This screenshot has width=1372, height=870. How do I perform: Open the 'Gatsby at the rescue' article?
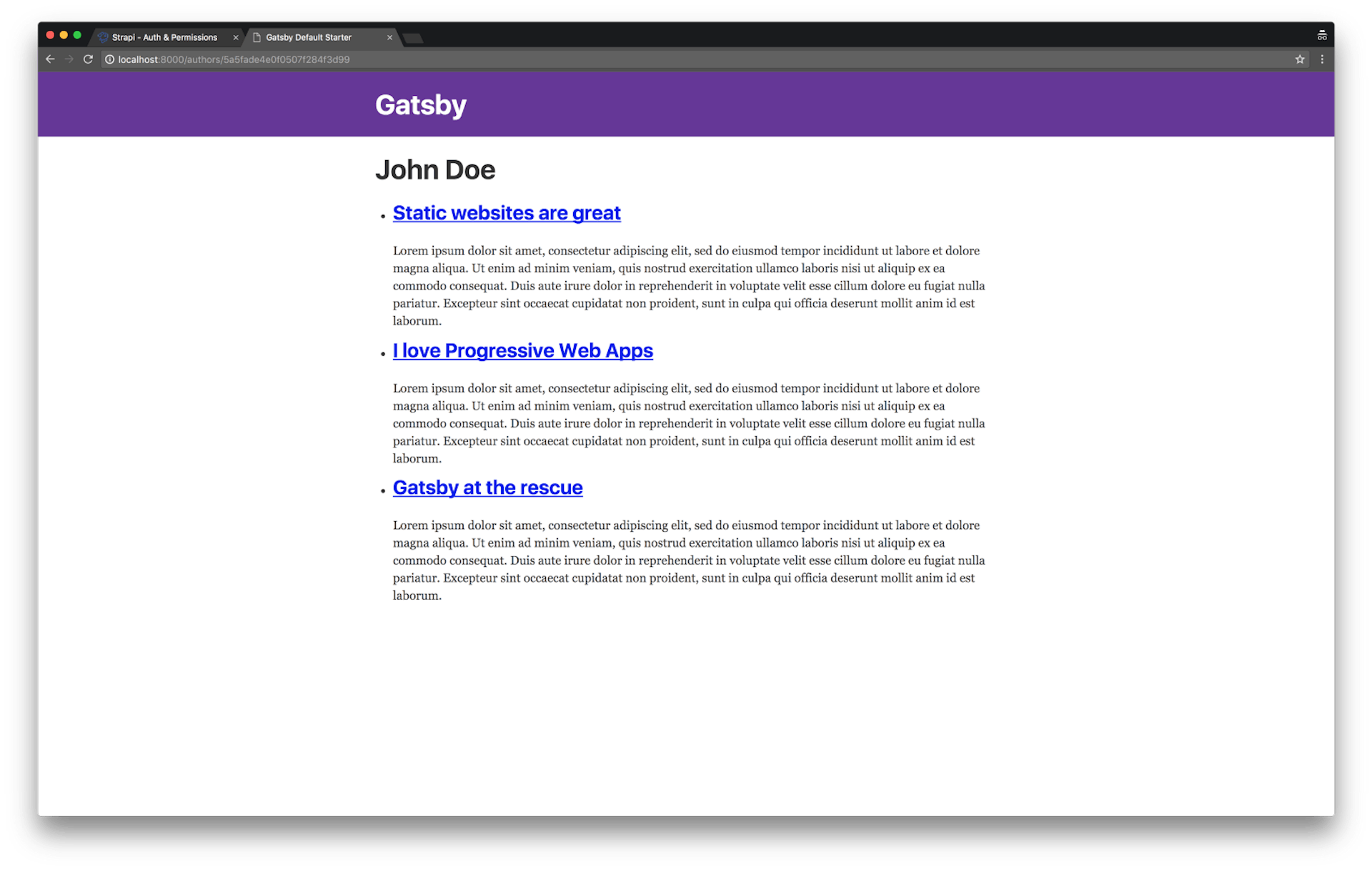(x=487, y=488)
